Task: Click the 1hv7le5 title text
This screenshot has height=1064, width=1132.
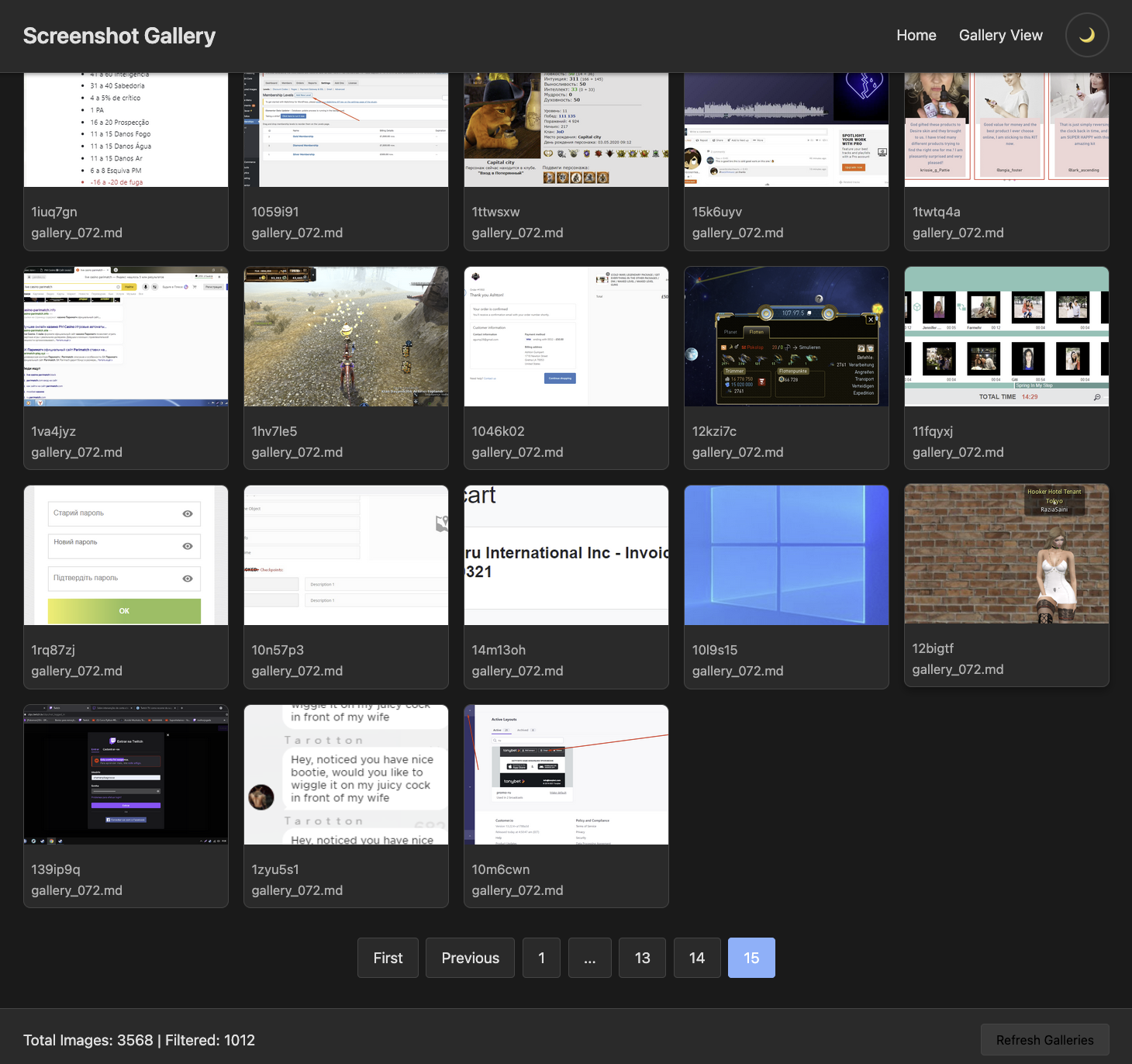Action: click(x=274, y=431)
